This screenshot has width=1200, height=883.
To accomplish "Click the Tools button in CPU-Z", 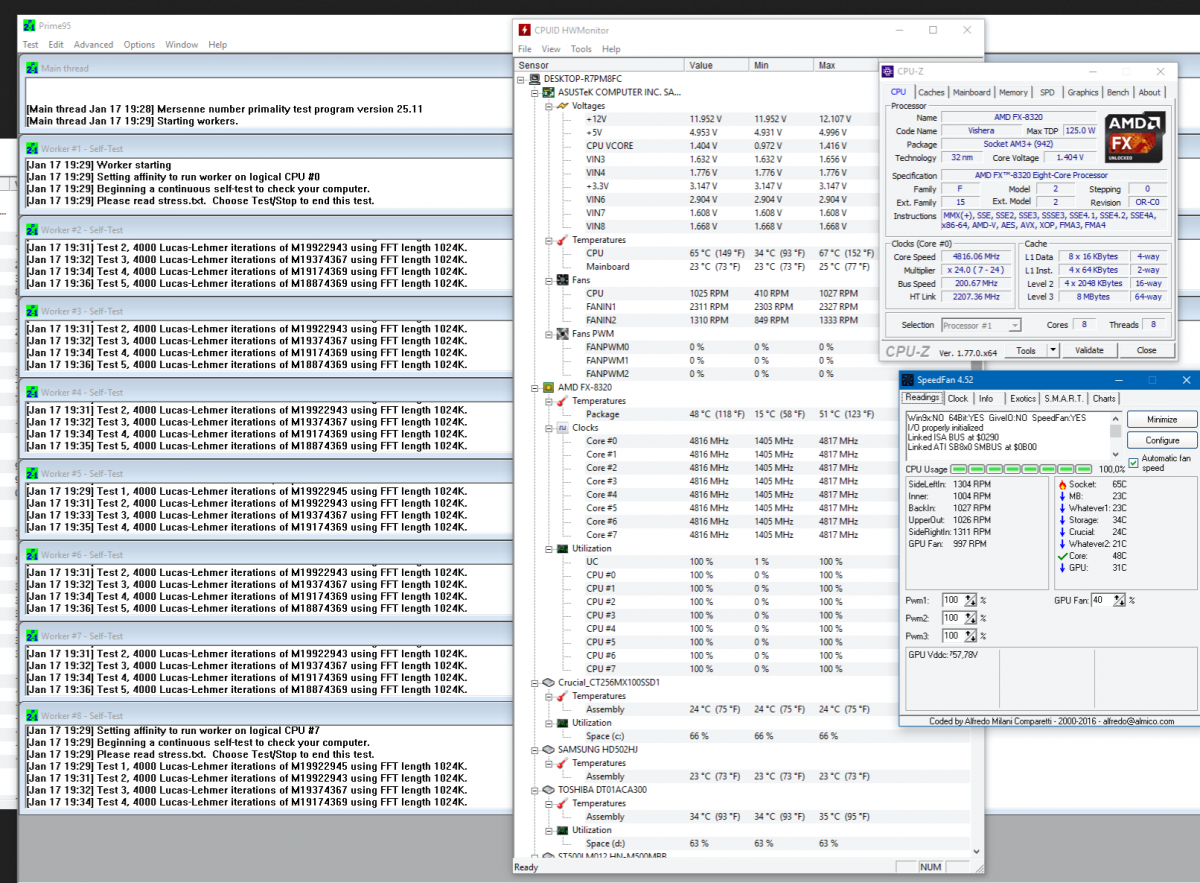I will coord(1026,350).
